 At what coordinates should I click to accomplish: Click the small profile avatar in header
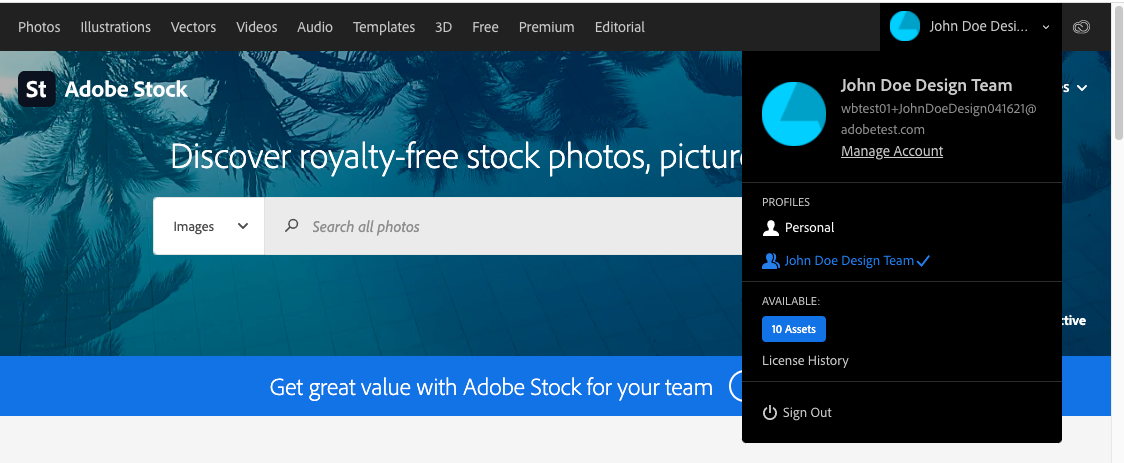(905, 27)
